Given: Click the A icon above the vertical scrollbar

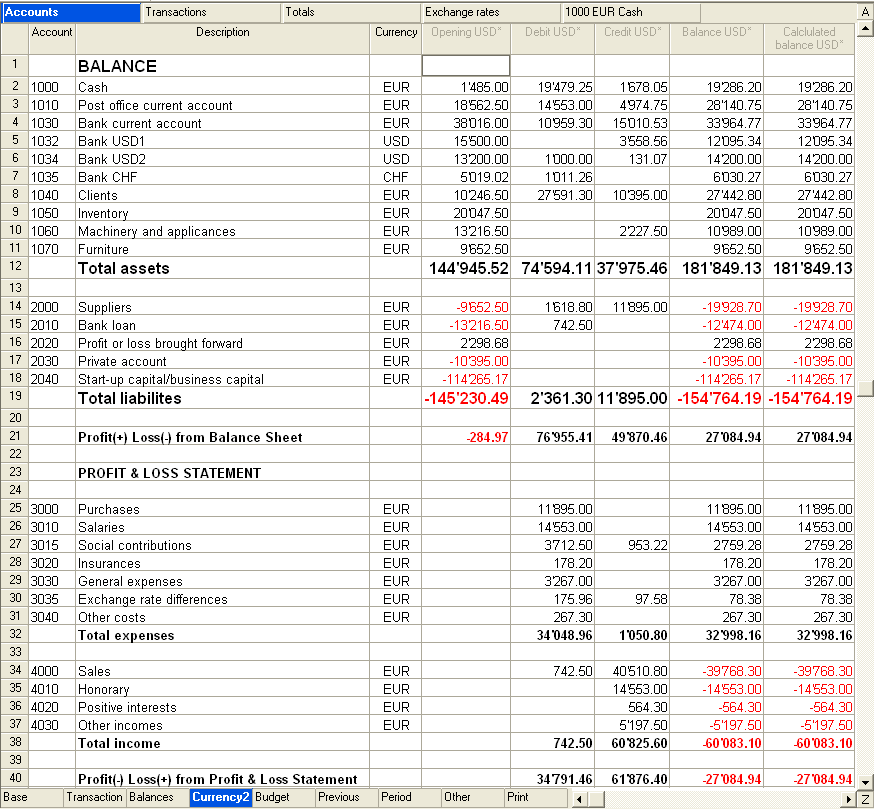Looking at the screenshot, I should [865, 12].
